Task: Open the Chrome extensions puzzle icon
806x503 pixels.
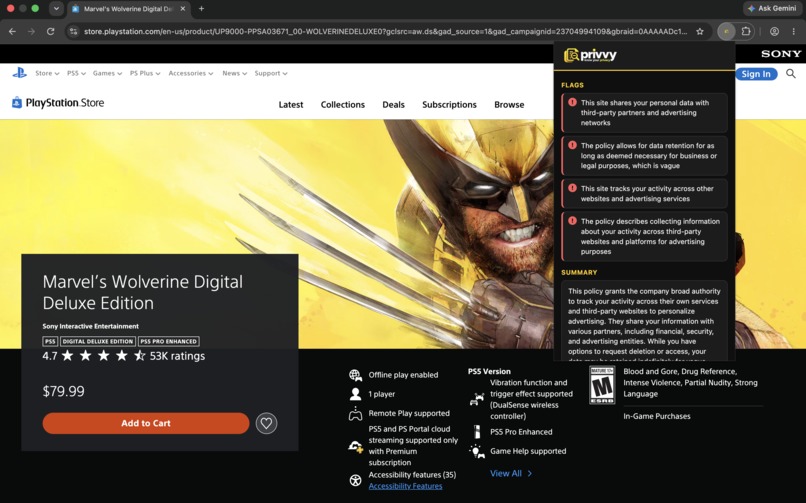Action: coord(745,31)
